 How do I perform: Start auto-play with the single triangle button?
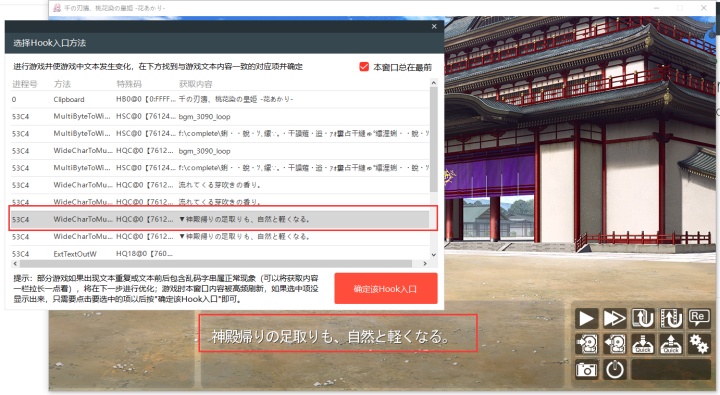click(x=586, y=318)
